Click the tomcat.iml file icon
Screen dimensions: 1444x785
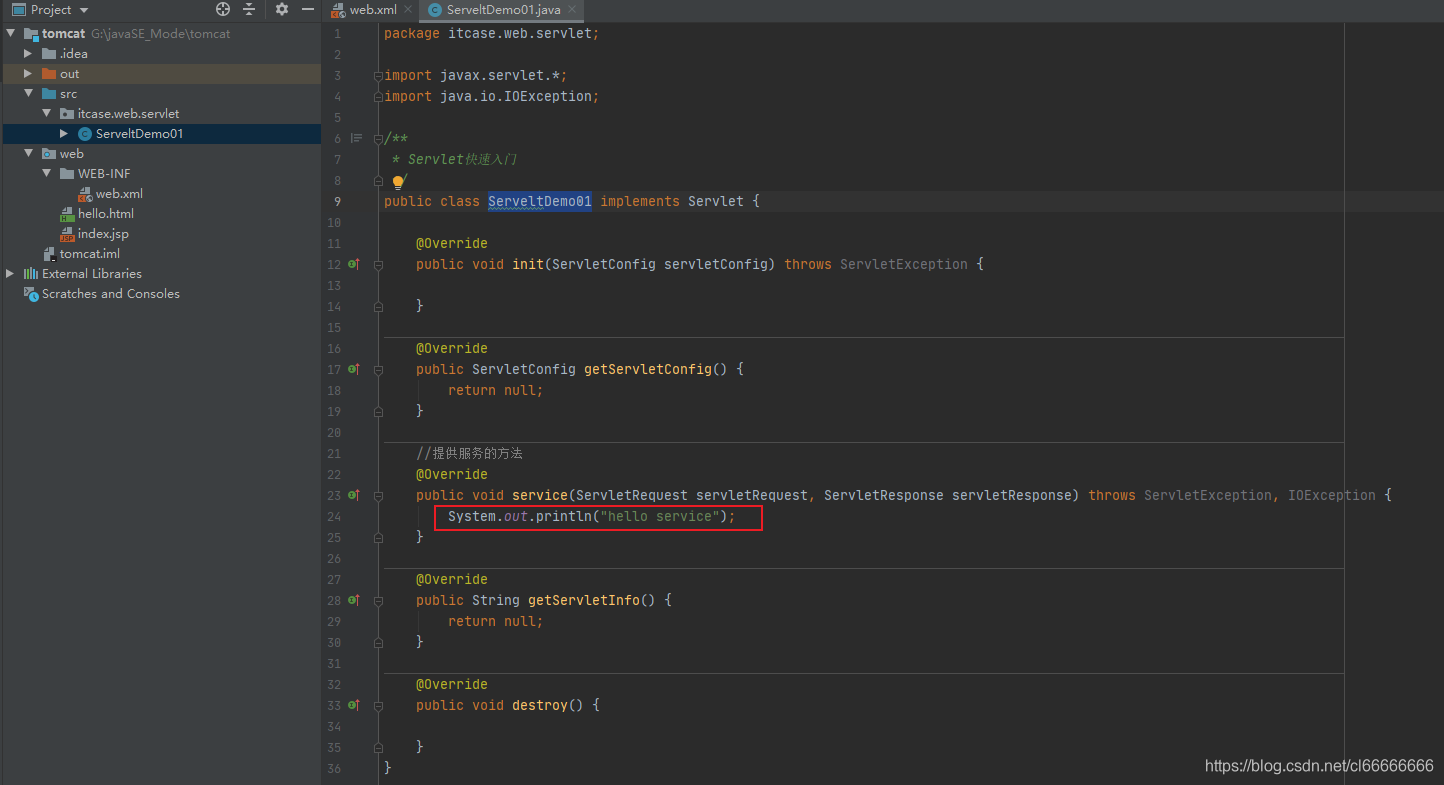coord(49,254)
